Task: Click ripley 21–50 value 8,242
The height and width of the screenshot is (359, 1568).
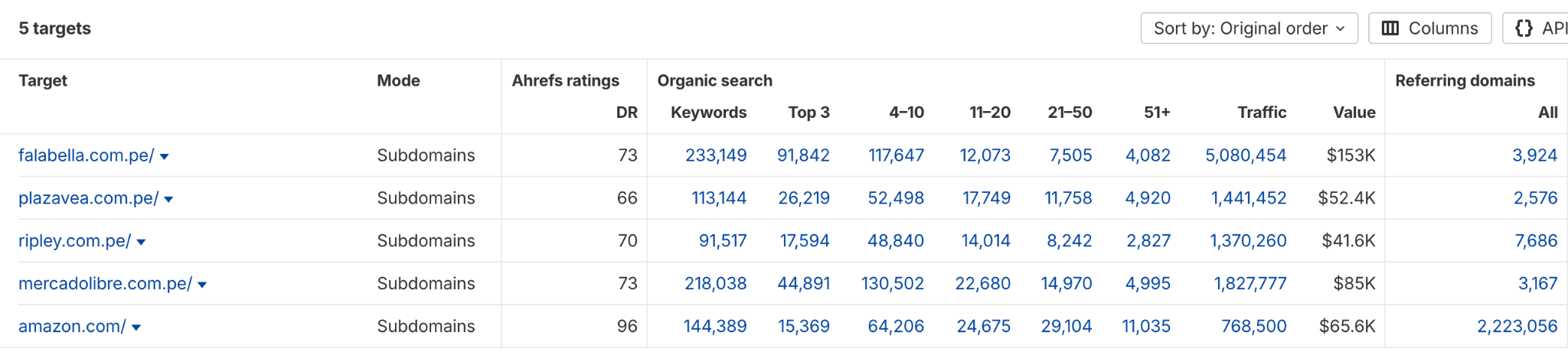Action: click(x=1070, y=241)
